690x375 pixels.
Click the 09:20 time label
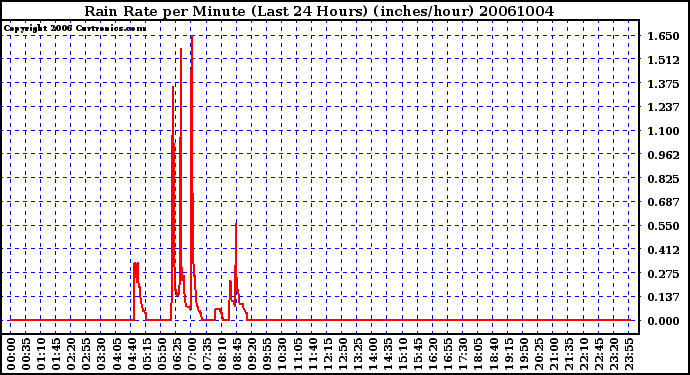[x=252, y=354]
